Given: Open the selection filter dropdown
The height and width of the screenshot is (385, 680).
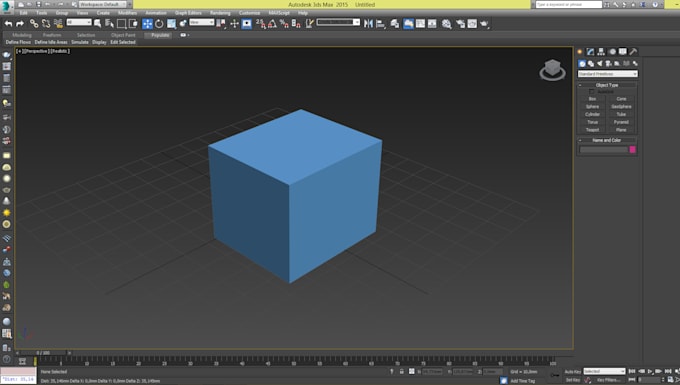Looking at the screenshot, I should (x=79, y=22).
